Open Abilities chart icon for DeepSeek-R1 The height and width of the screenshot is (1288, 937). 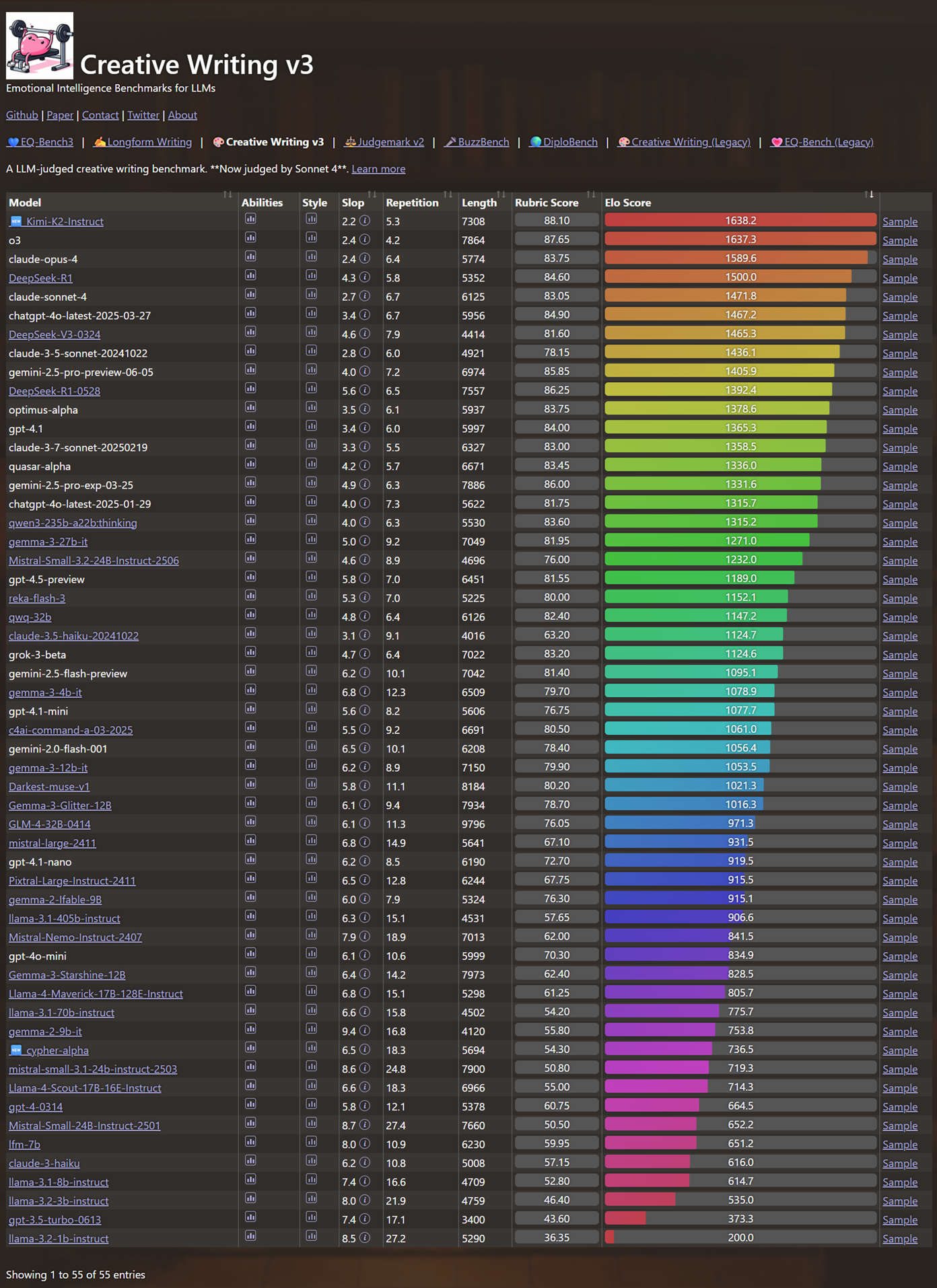click(250, 275)
